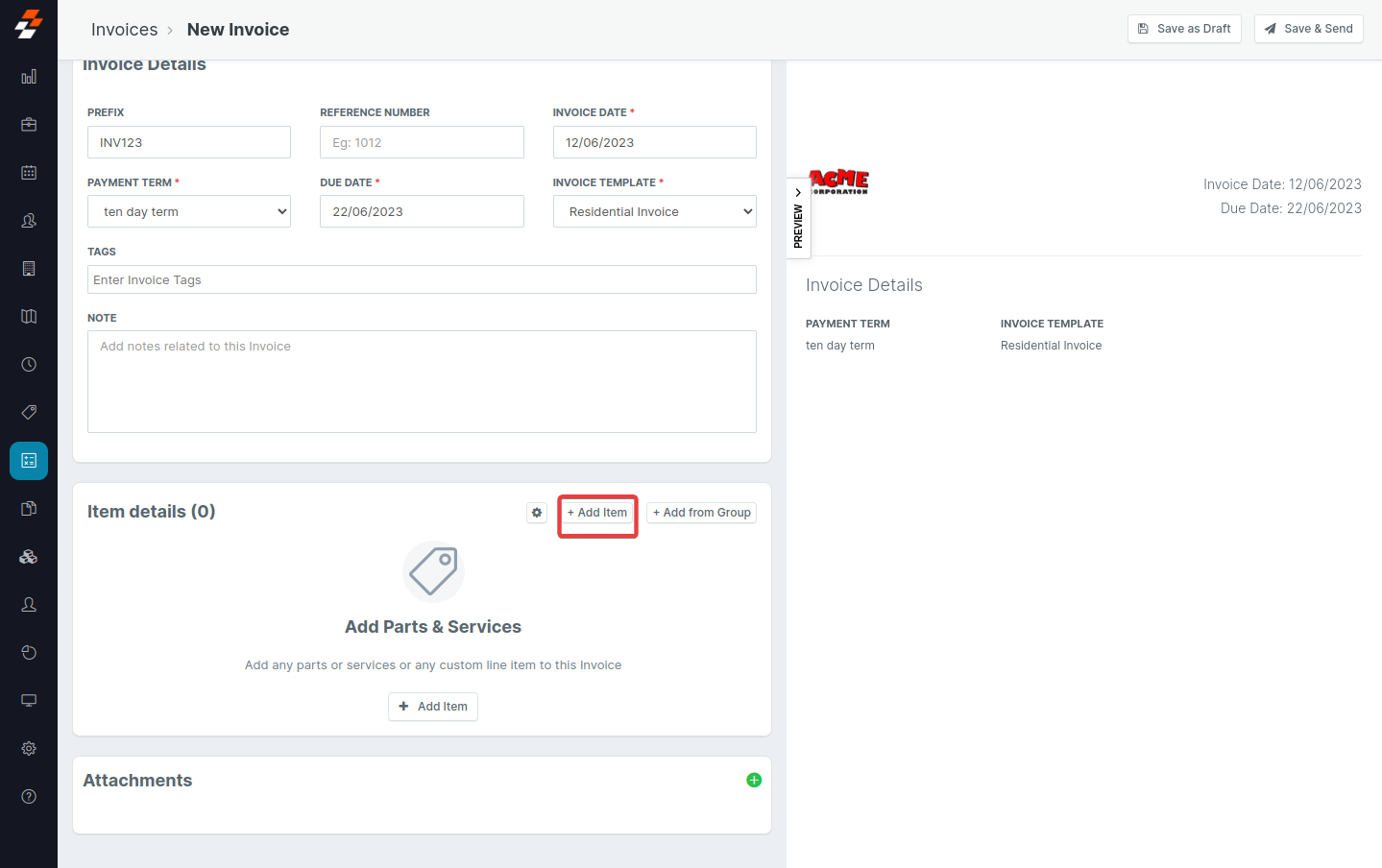The height and width of the screenshot is (868, 1382).
Task: Click the Save & Send button
Action: point(1308,29)
